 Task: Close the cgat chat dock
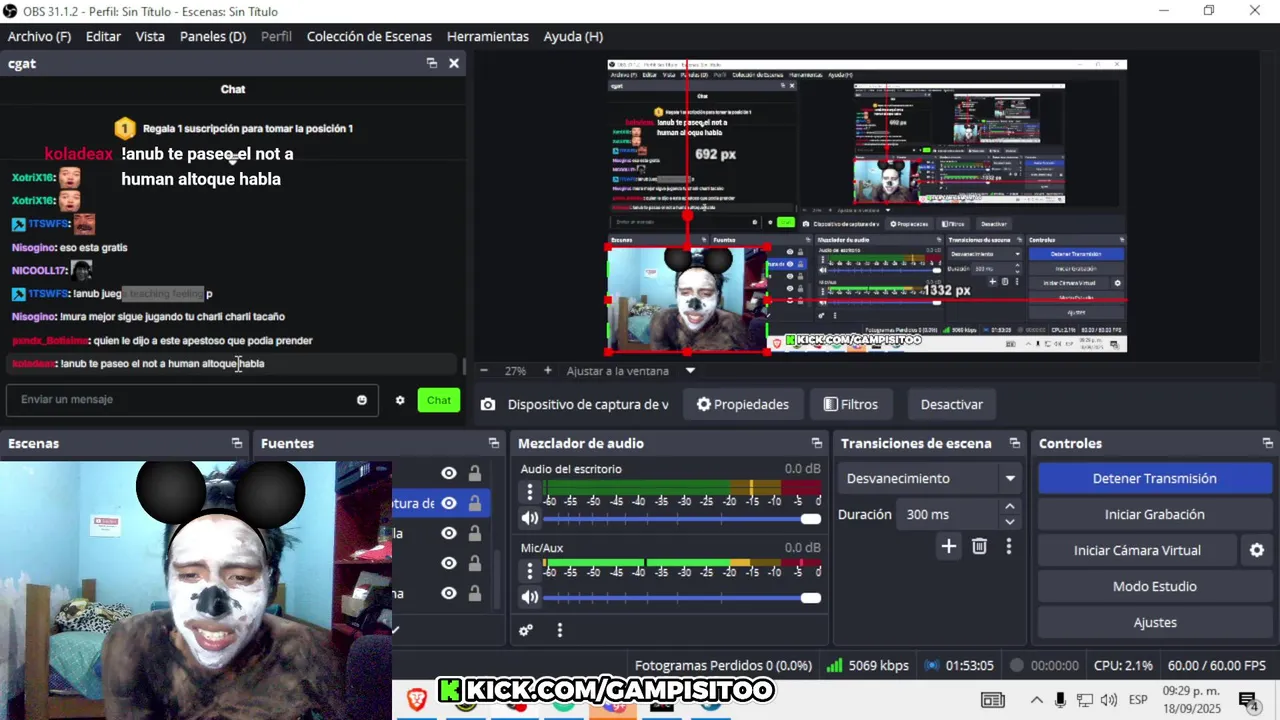(x=454, y=63)
